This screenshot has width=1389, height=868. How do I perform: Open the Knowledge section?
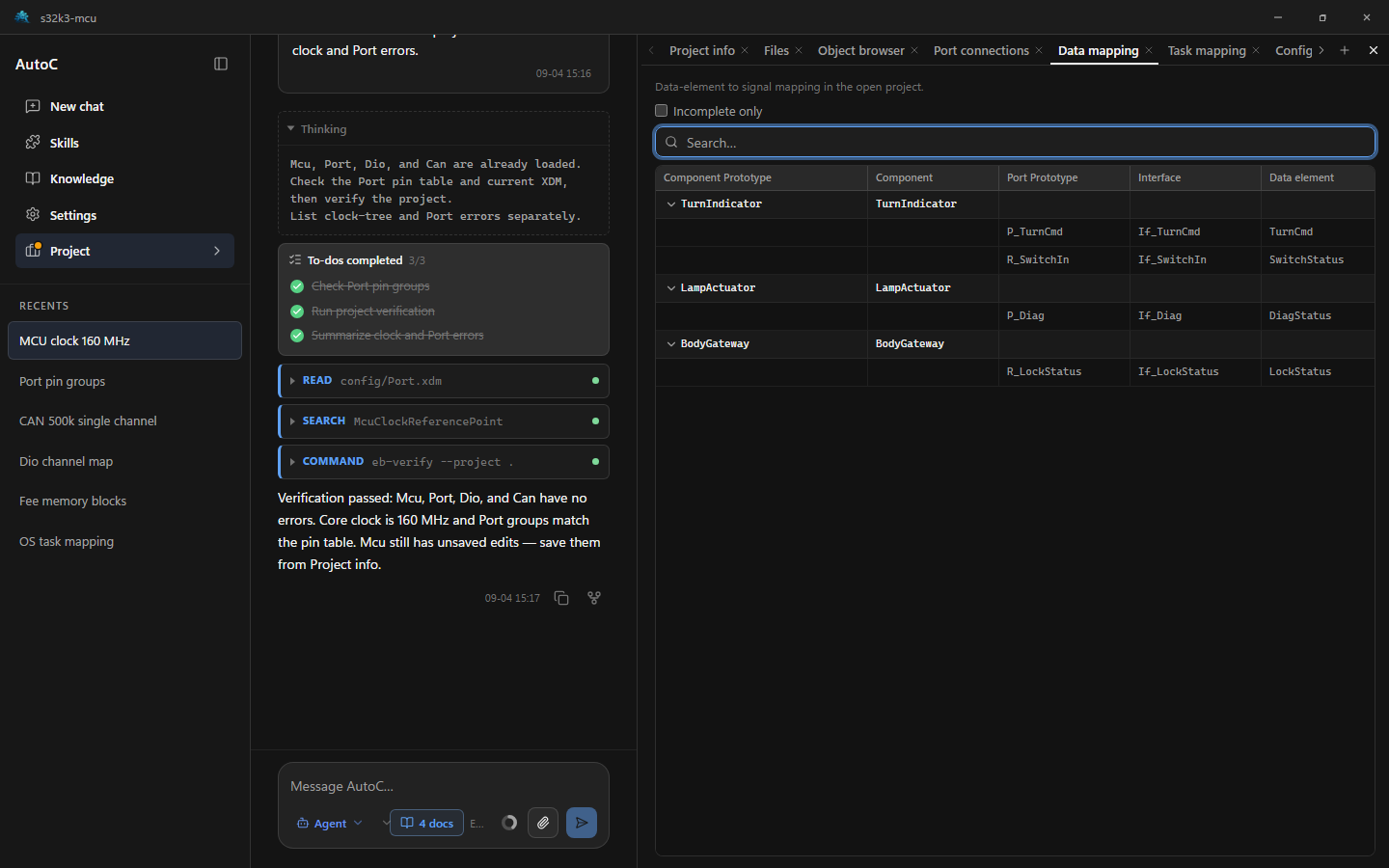pyautogui.click(x=124, y=178)
